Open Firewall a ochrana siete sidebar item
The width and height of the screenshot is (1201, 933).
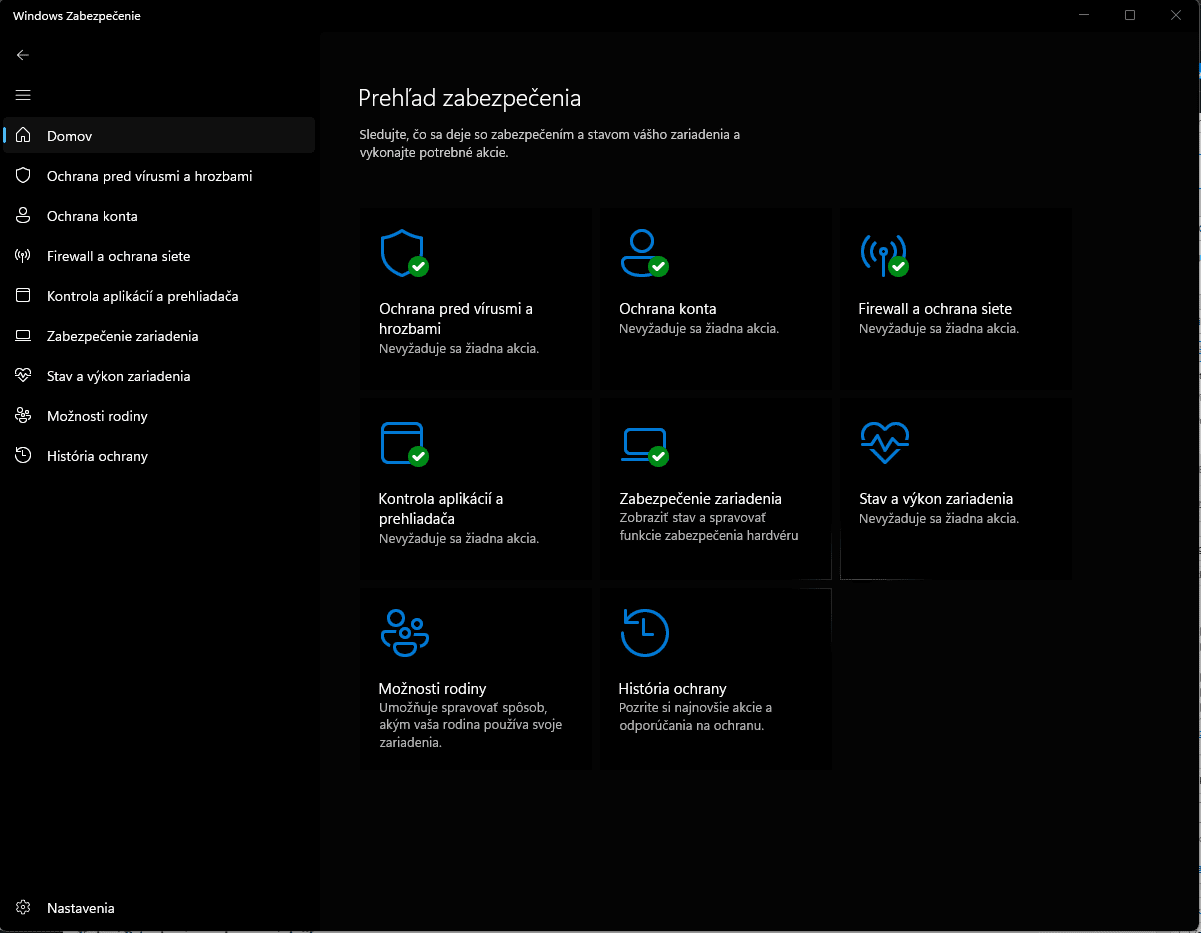coord(118,256)
